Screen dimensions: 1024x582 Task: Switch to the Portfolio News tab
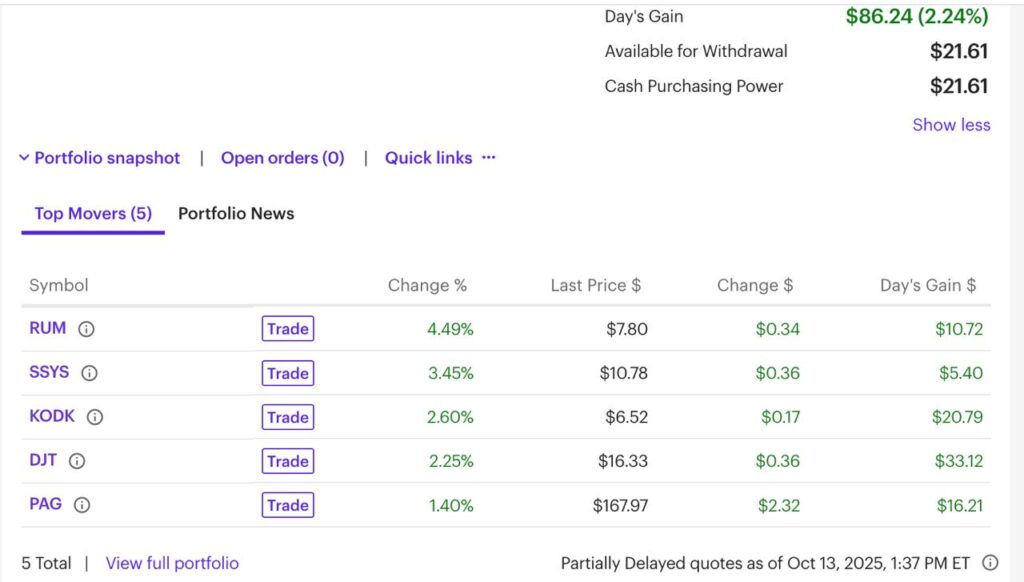pos(236,213)
